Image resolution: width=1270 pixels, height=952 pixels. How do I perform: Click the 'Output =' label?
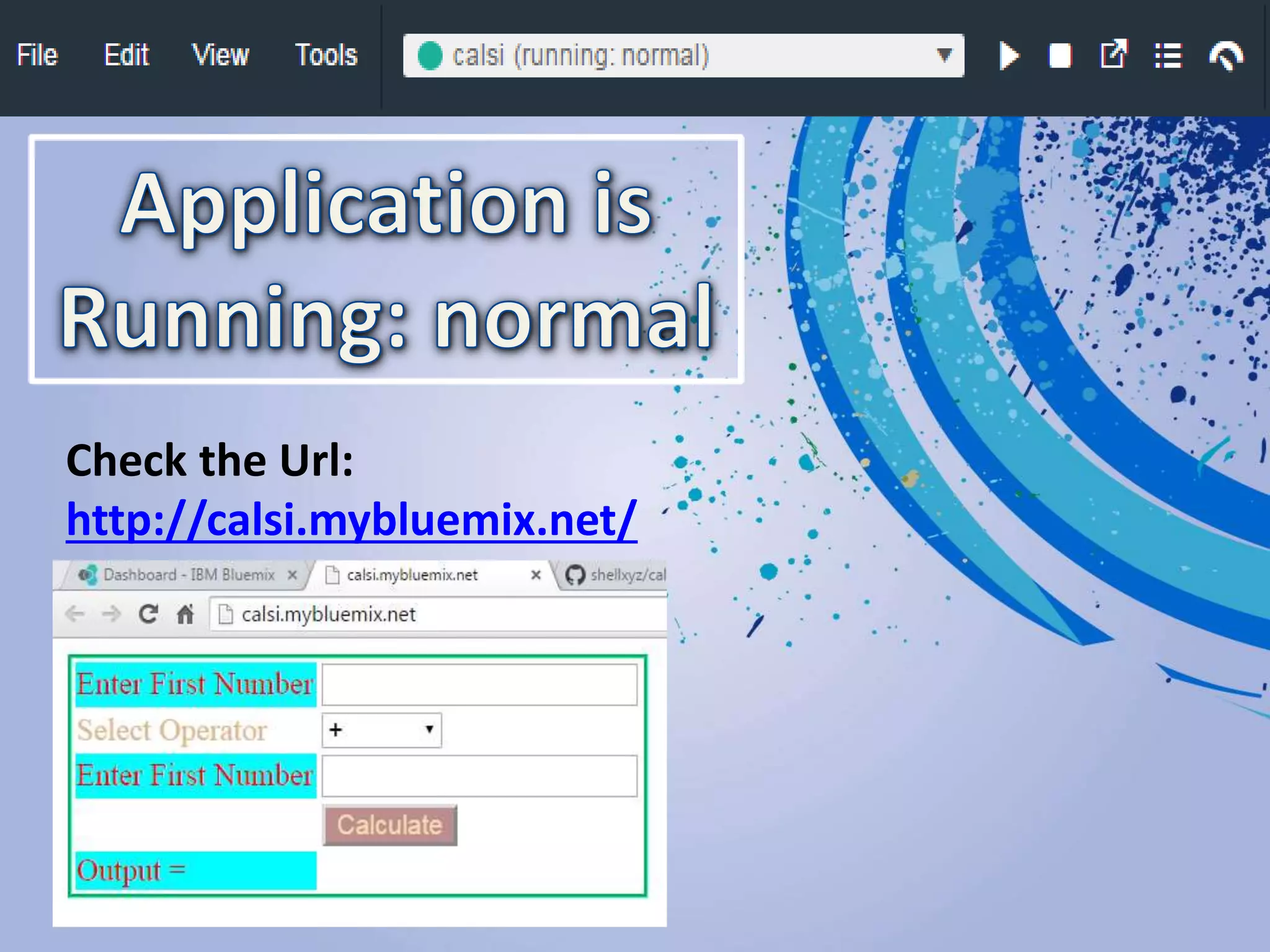click(131, 871)
